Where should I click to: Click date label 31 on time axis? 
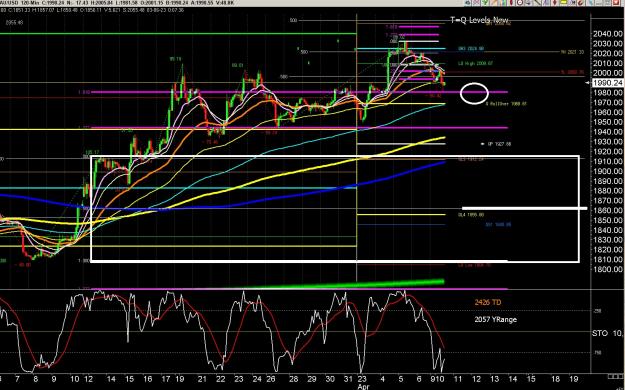[348, 379]
